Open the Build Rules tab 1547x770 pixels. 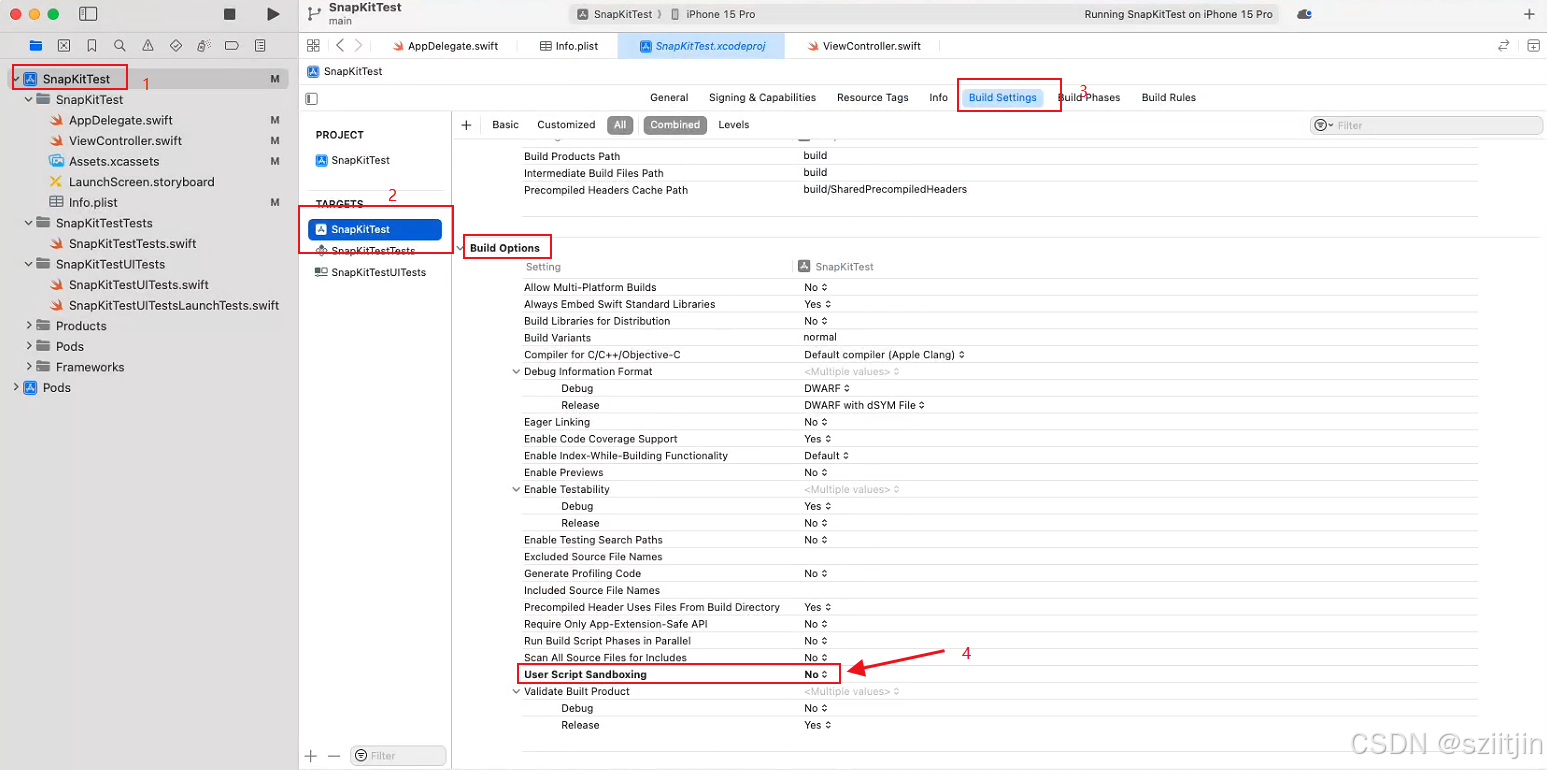1169,98
